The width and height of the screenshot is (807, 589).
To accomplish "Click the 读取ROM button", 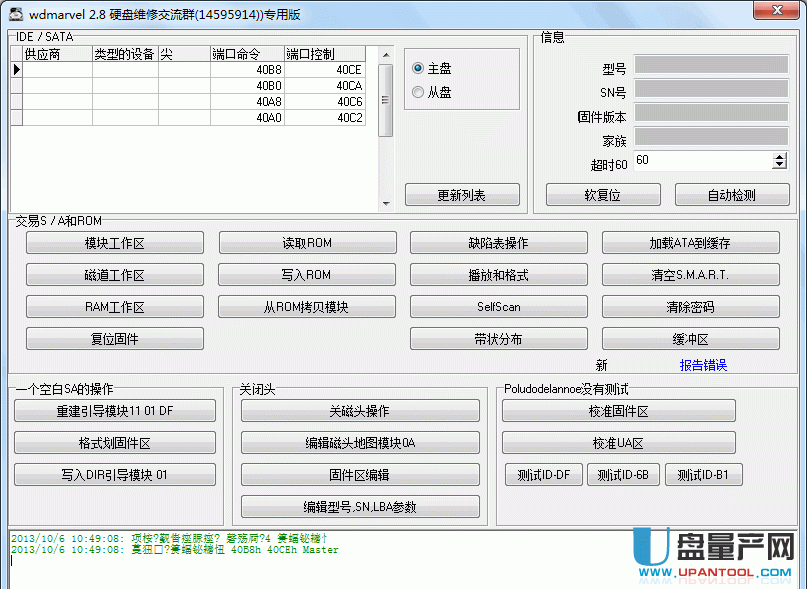I will coord(306,243).
